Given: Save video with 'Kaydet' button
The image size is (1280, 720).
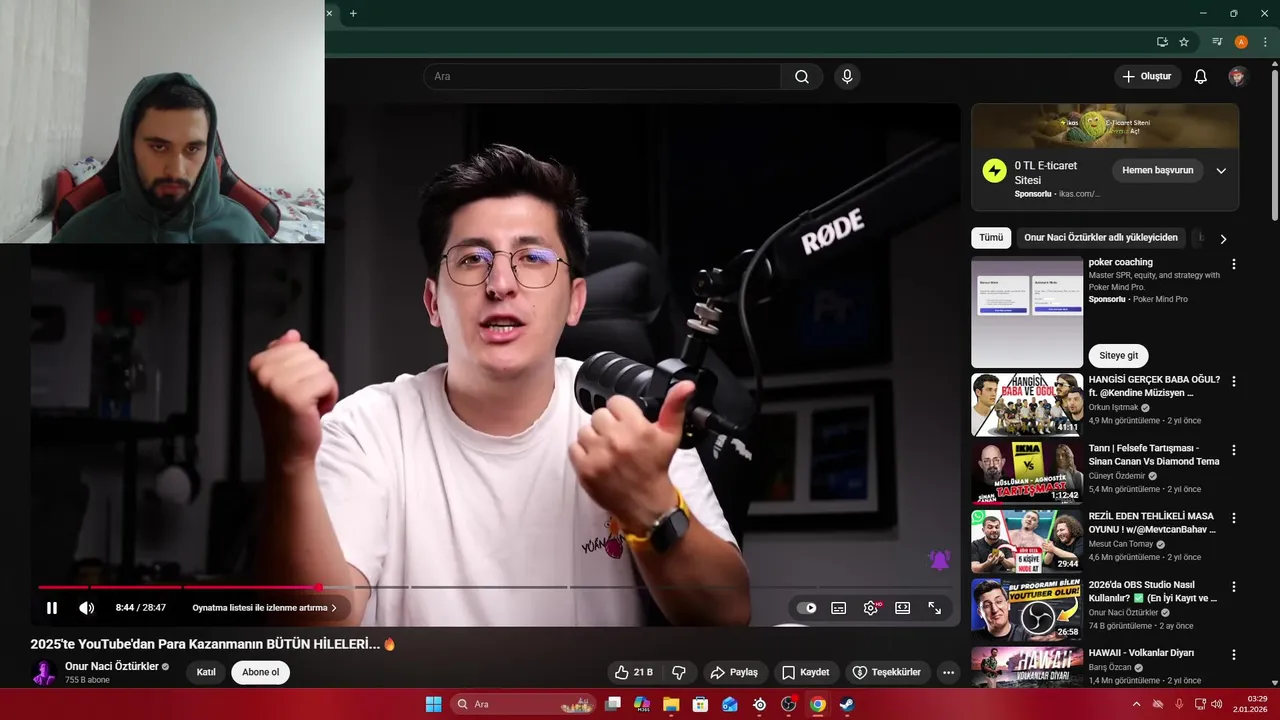Looking at the screenshot, I should (x=806, y=672).
